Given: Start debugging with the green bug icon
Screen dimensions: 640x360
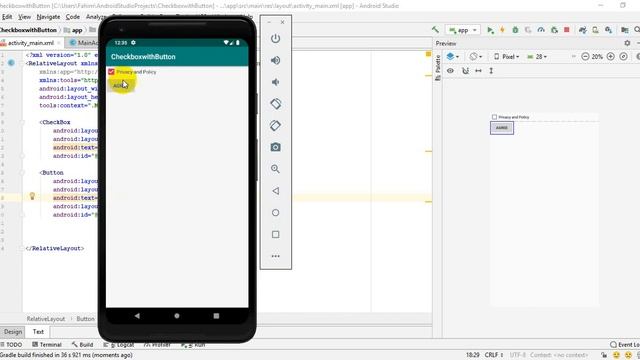Looking at the screenshot, I should pyautogui.click(x=515, y=30).
